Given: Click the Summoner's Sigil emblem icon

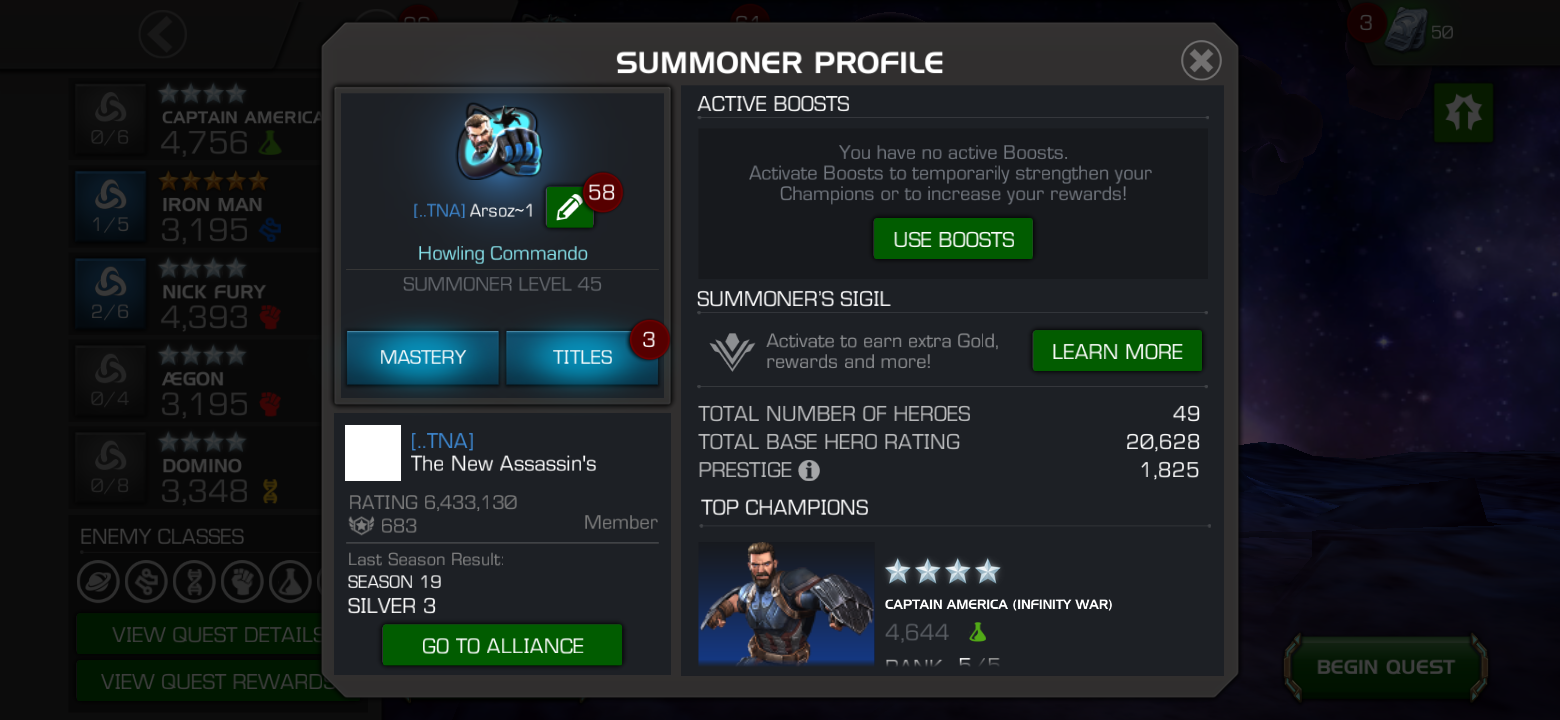Looking at the screenshot, I should coord(731,352).
